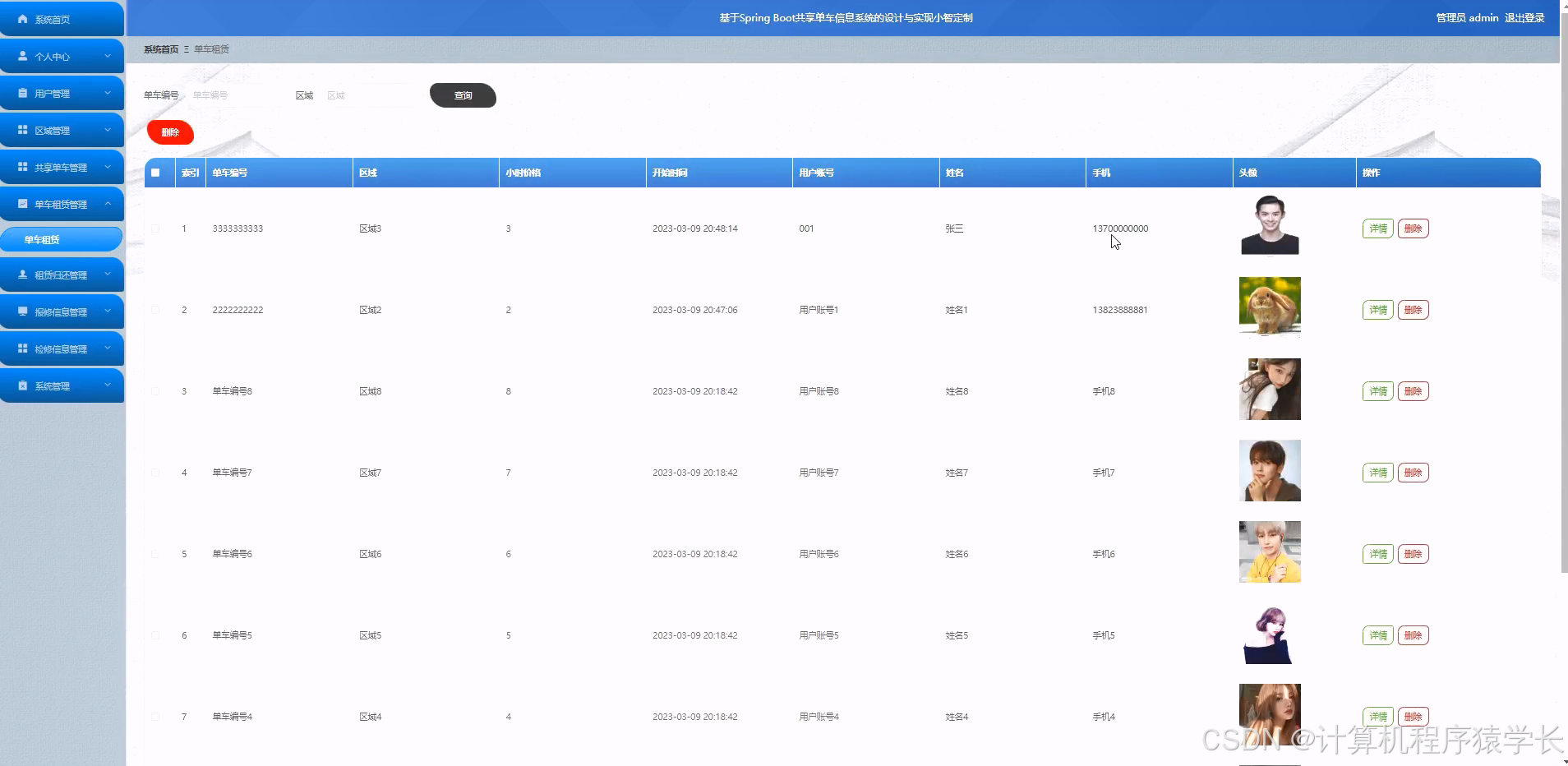Click the rabbit avatar for 姓名1

coord(1270,307)
